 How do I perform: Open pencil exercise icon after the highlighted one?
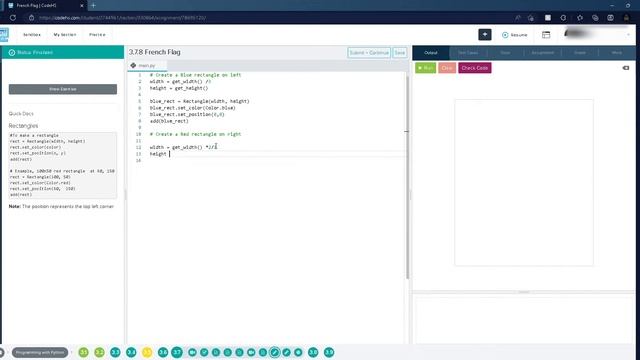[x=287, y=352]
